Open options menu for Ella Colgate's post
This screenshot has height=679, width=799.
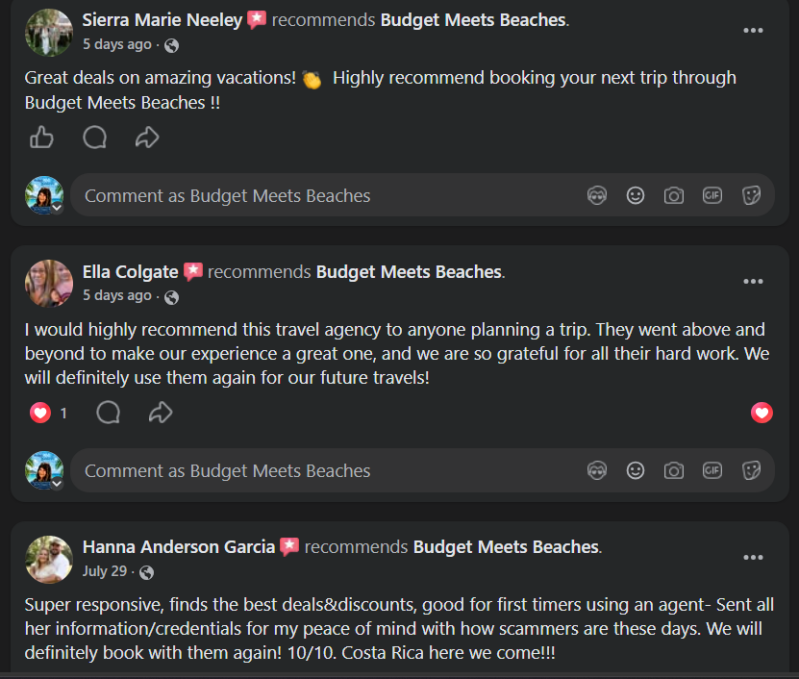pos(753,282)
